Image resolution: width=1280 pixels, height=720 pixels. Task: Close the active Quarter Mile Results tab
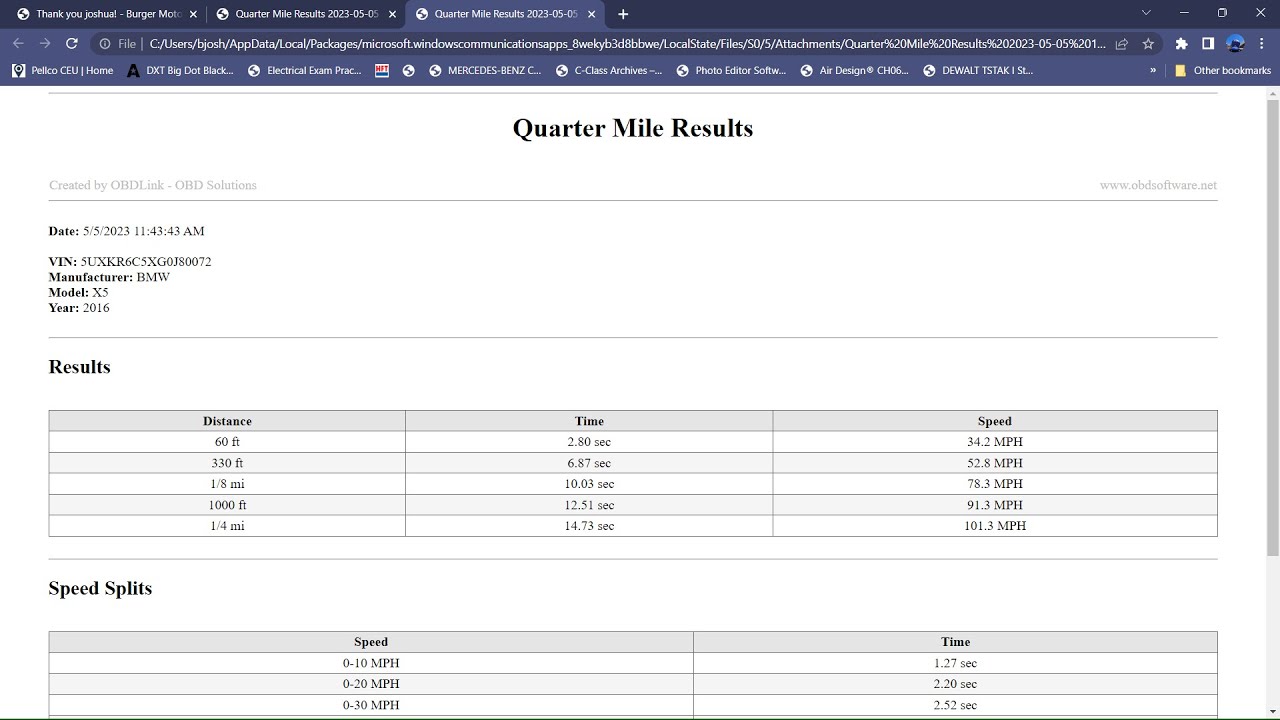[x=592, y=14]
